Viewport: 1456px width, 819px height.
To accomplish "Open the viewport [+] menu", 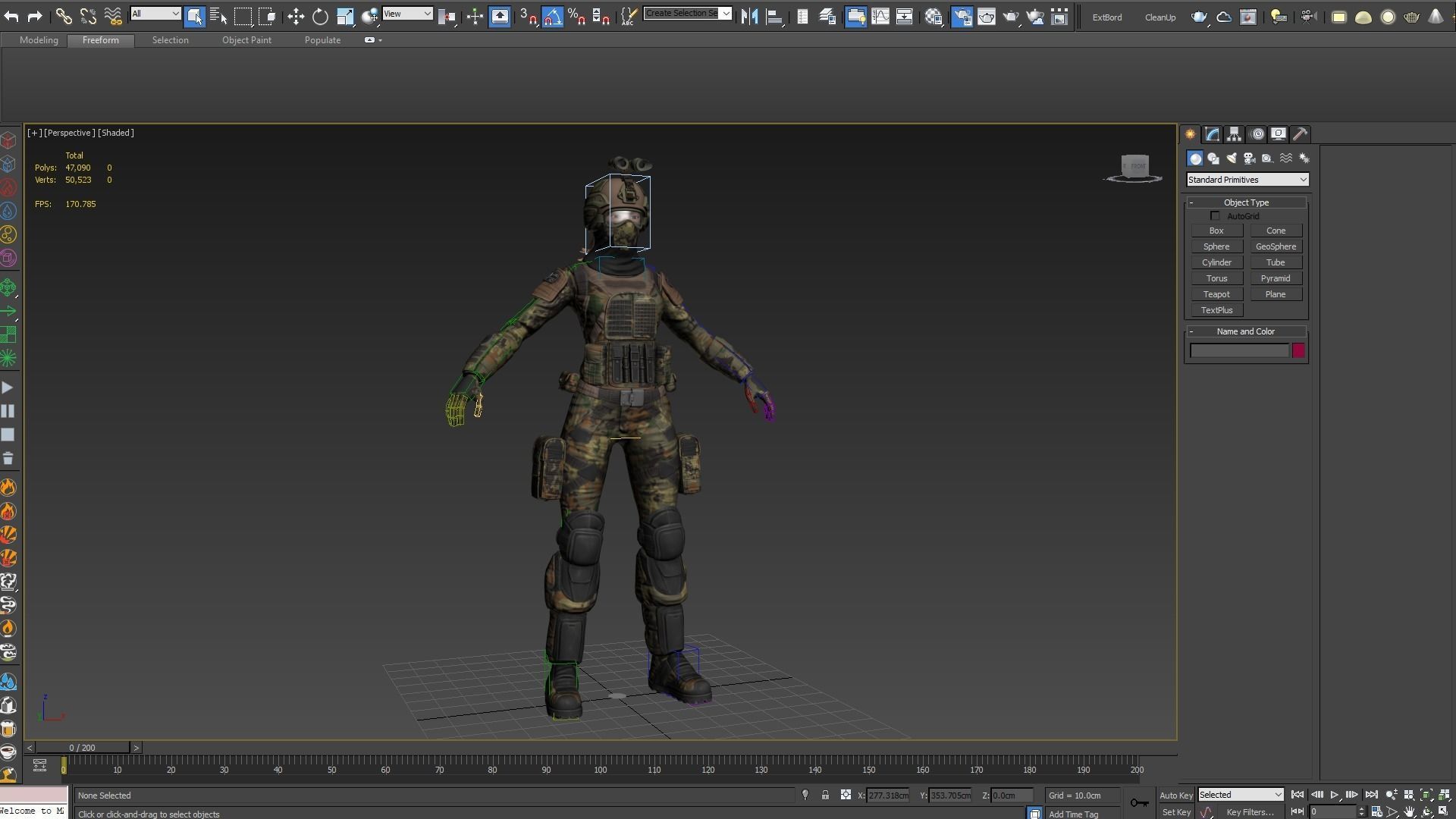I will (34, 133).
